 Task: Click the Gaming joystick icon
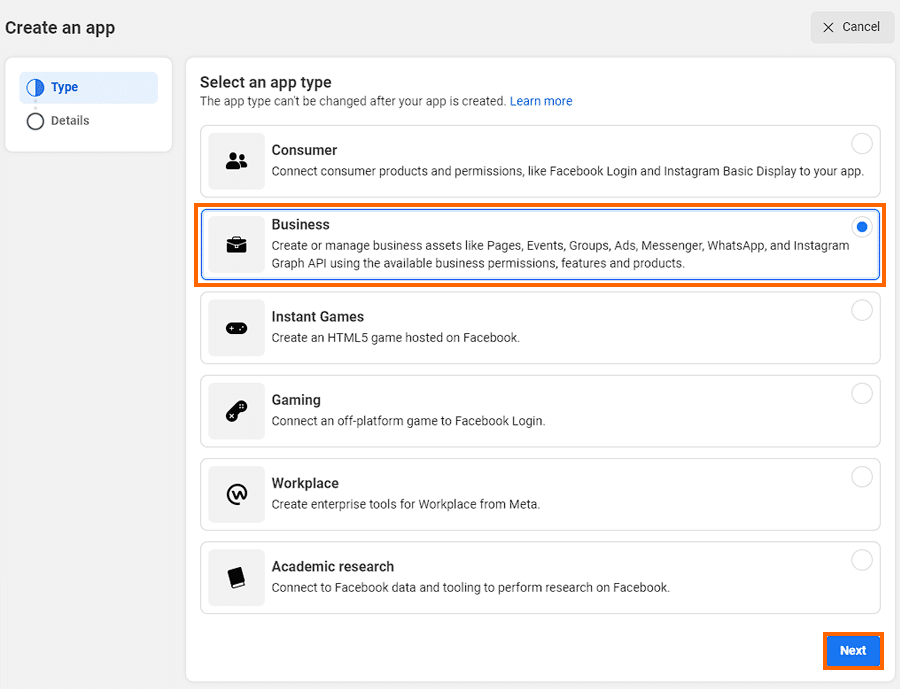coord(237,411)
